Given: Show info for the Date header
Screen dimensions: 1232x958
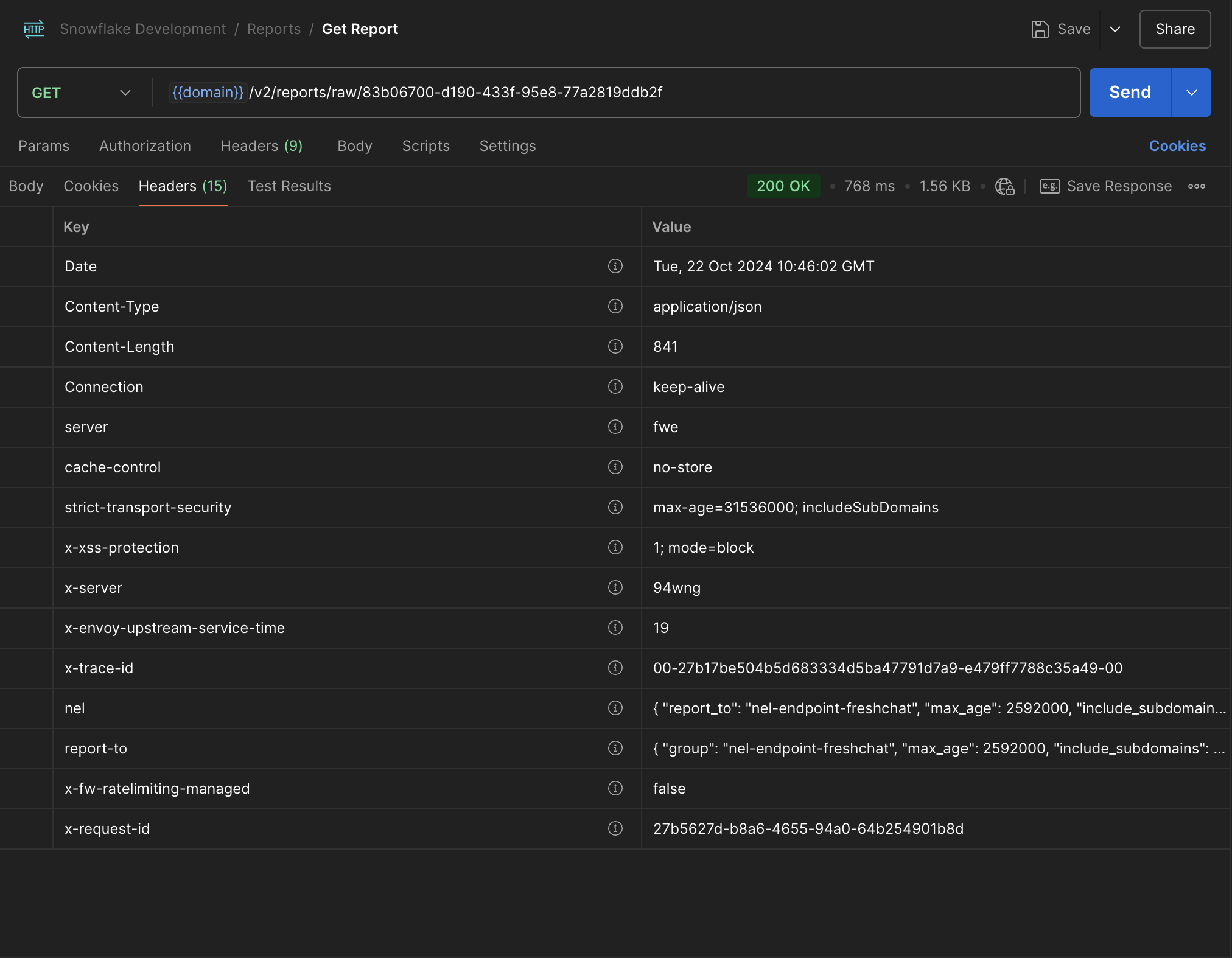Looking at the screenshot, I should pos(615,266).
